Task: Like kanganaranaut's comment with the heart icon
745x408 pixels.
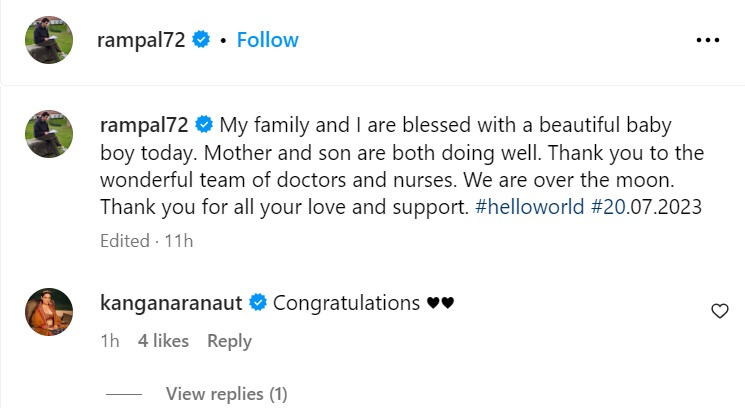Action: (x=719, y=311)
